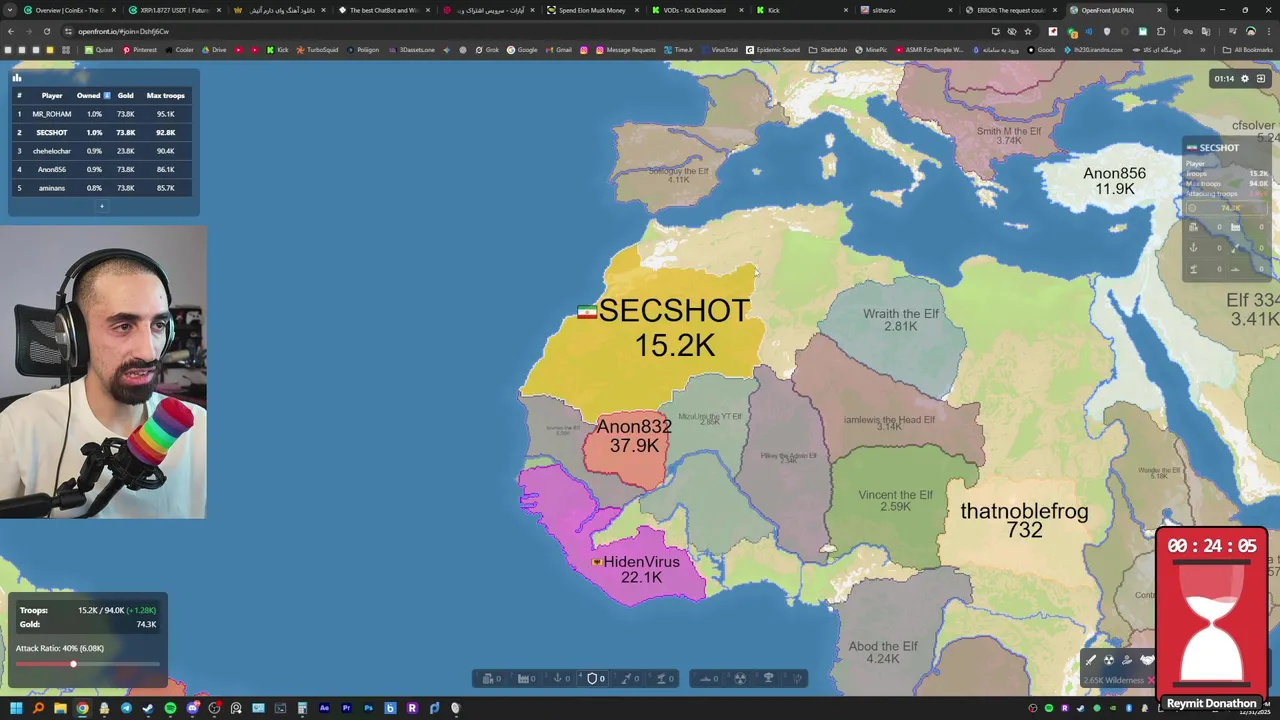Open Spotify from taskbar

pos(170,708)
